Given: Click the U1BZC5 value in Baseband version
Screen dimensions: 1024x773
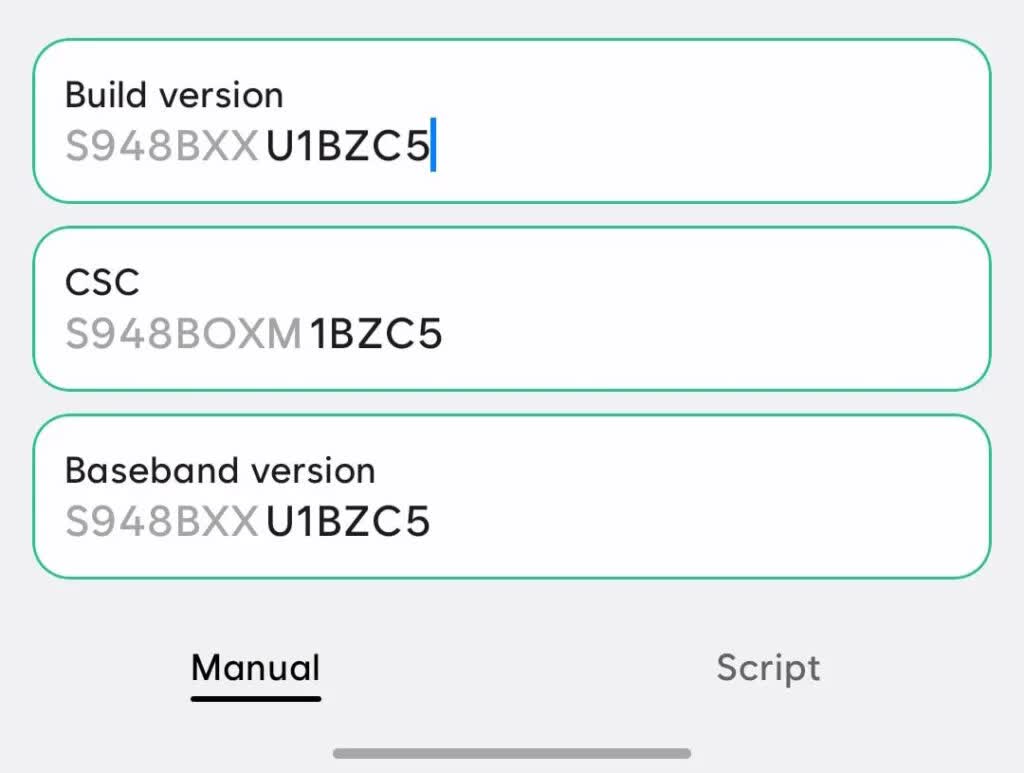Looking at the screenshot, I should click(x=347, y=521).
